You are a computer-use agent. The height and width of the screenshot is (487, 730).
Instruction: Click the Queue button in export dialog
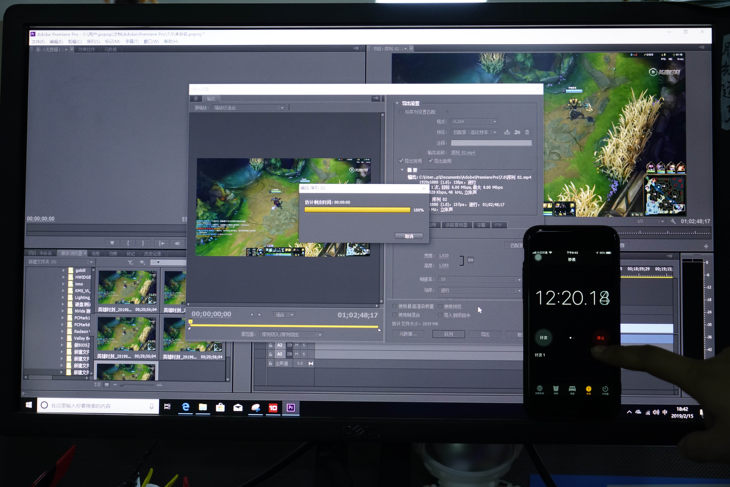click(x=448, y=334)
